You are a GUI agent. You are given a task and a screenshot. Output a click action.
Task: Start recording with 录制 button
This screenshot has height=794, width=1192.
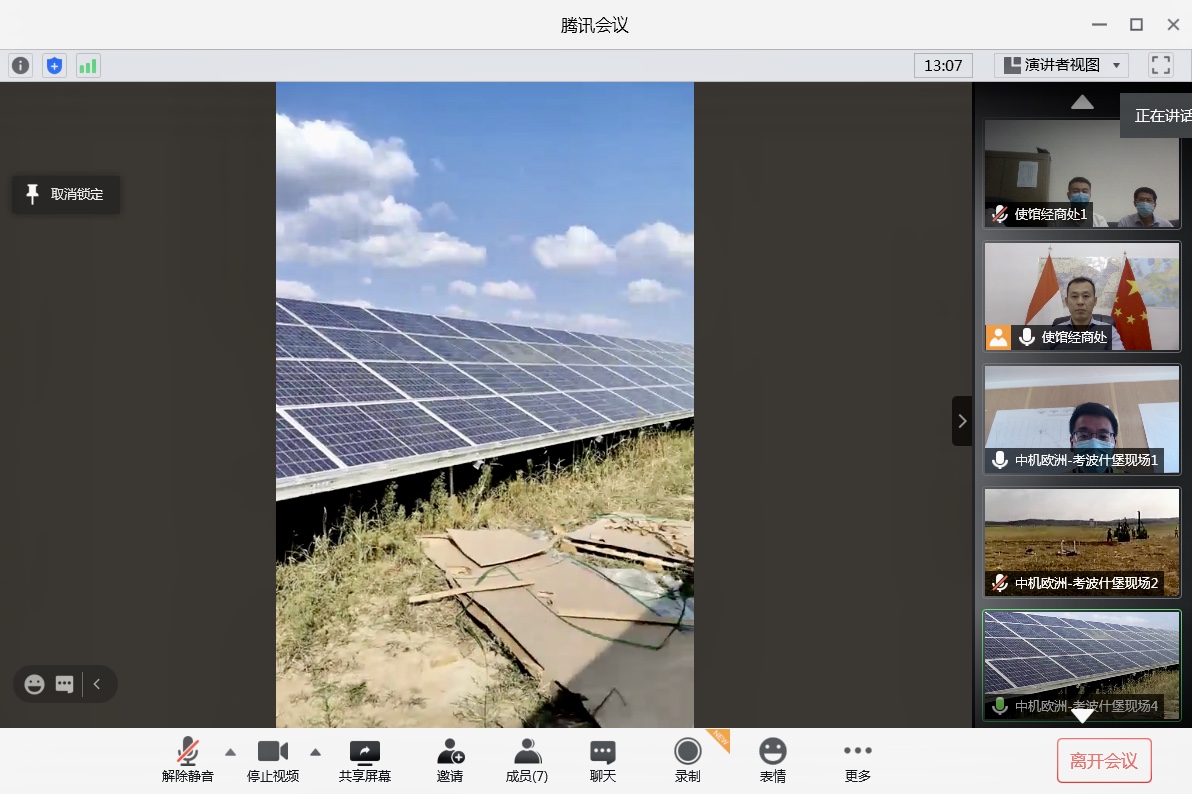click(x=687, y=760)
